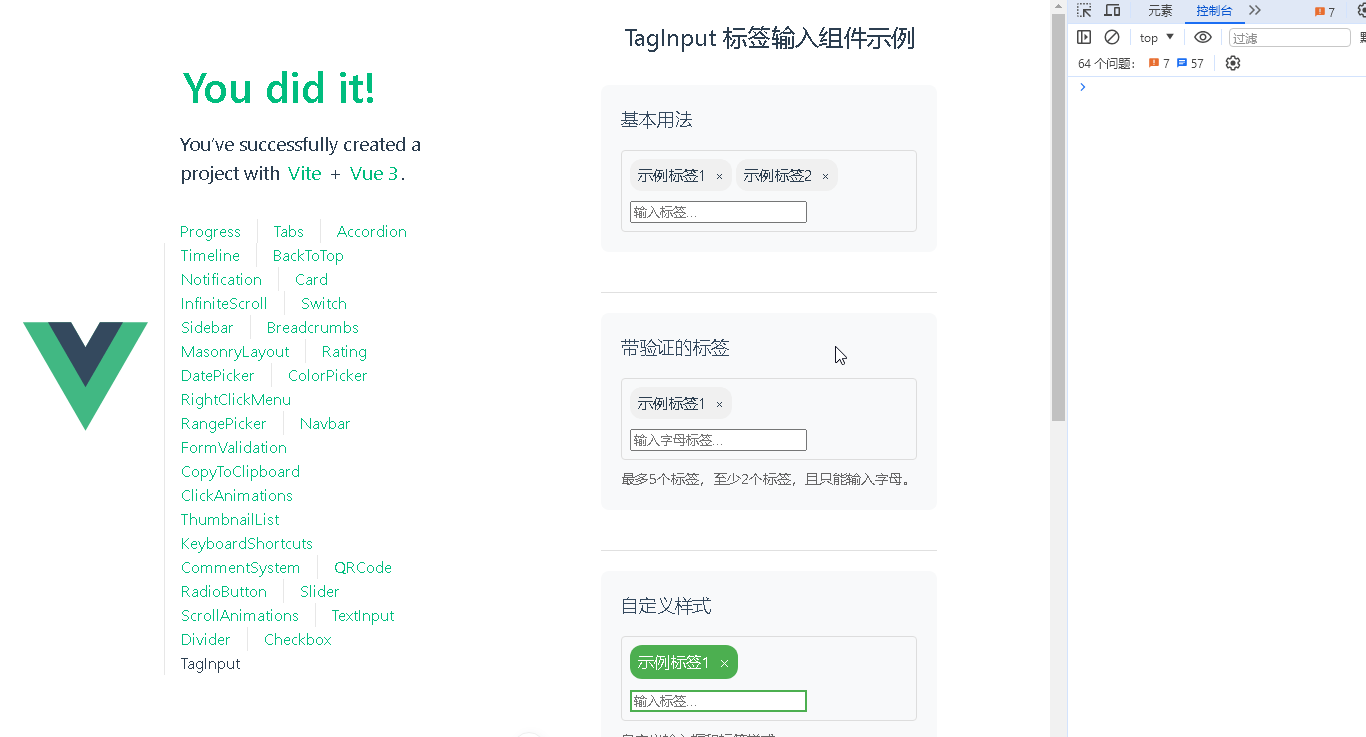Click the Vue logo image
The width and height of the screenshot is (1366, 737).
(85, 376)
